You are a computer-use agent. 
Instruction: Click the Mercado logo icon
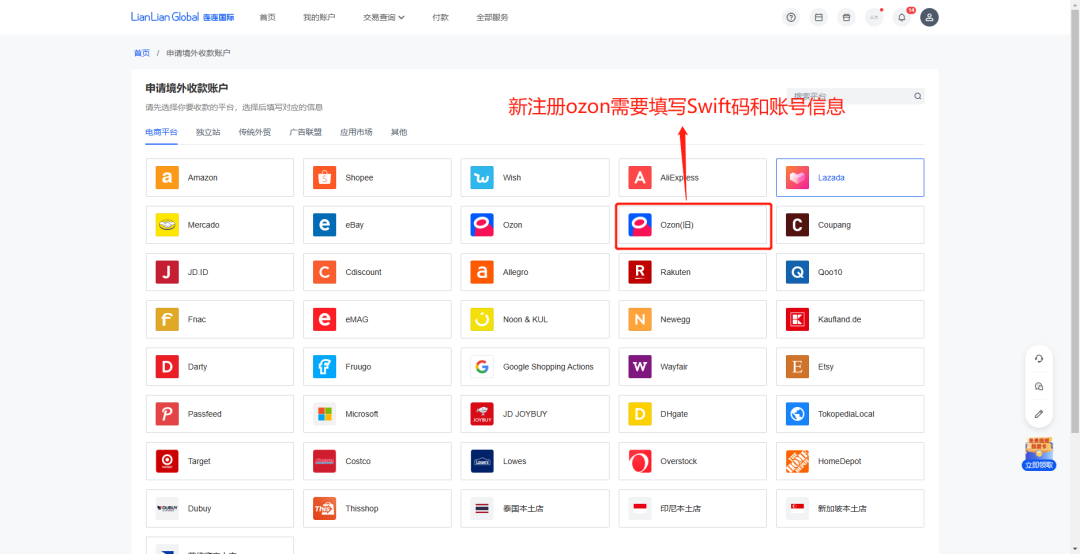pos(167,225)
